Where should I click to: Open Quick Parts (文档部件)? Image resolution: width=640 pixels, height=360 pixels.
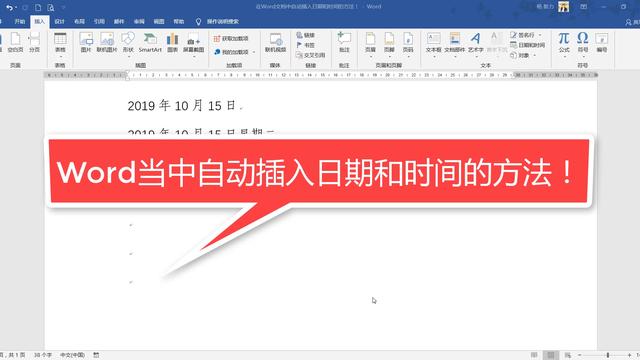tap(455, 44)
